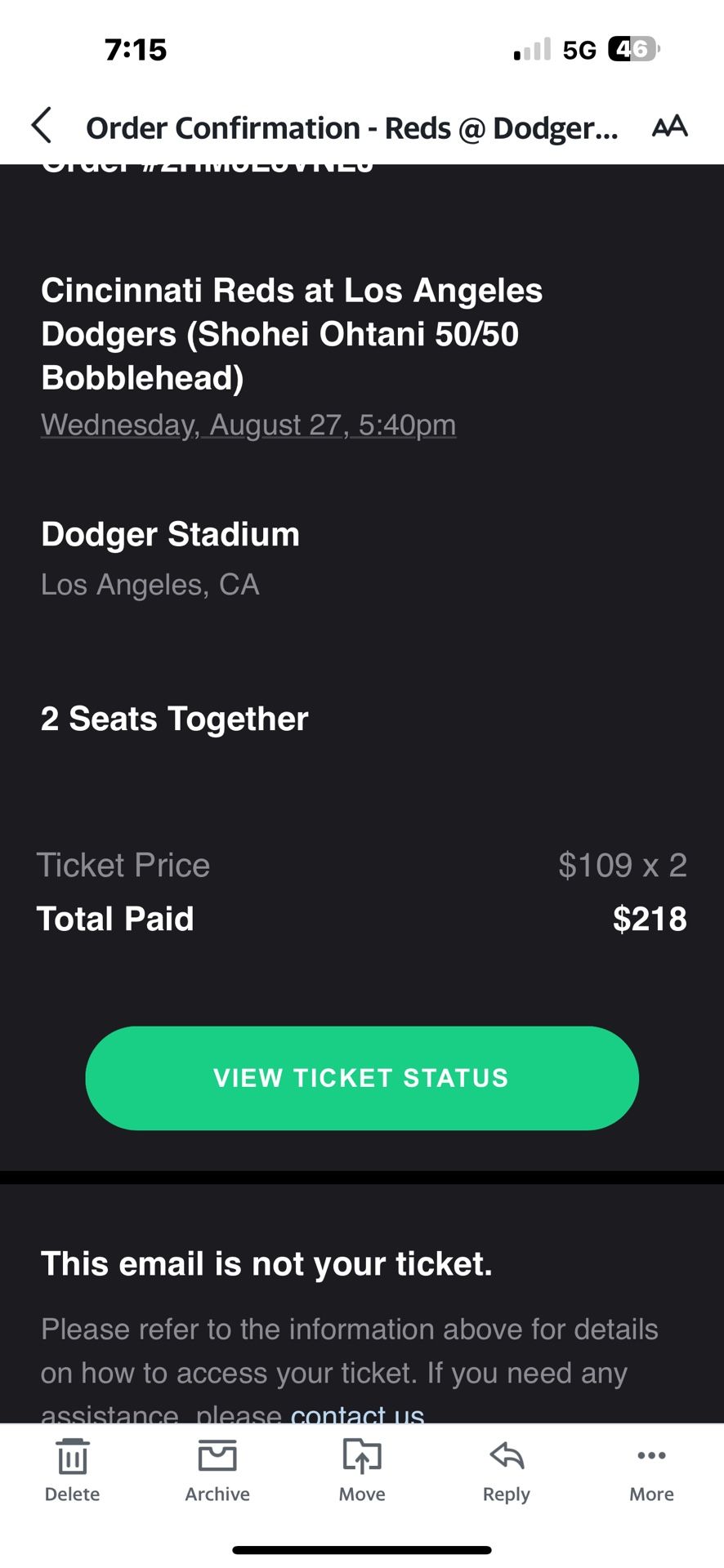Viewport: 724px width, 1568px height.
Task: Tap the Dodger Stadium venue name
Action: (x=170, y=534)
